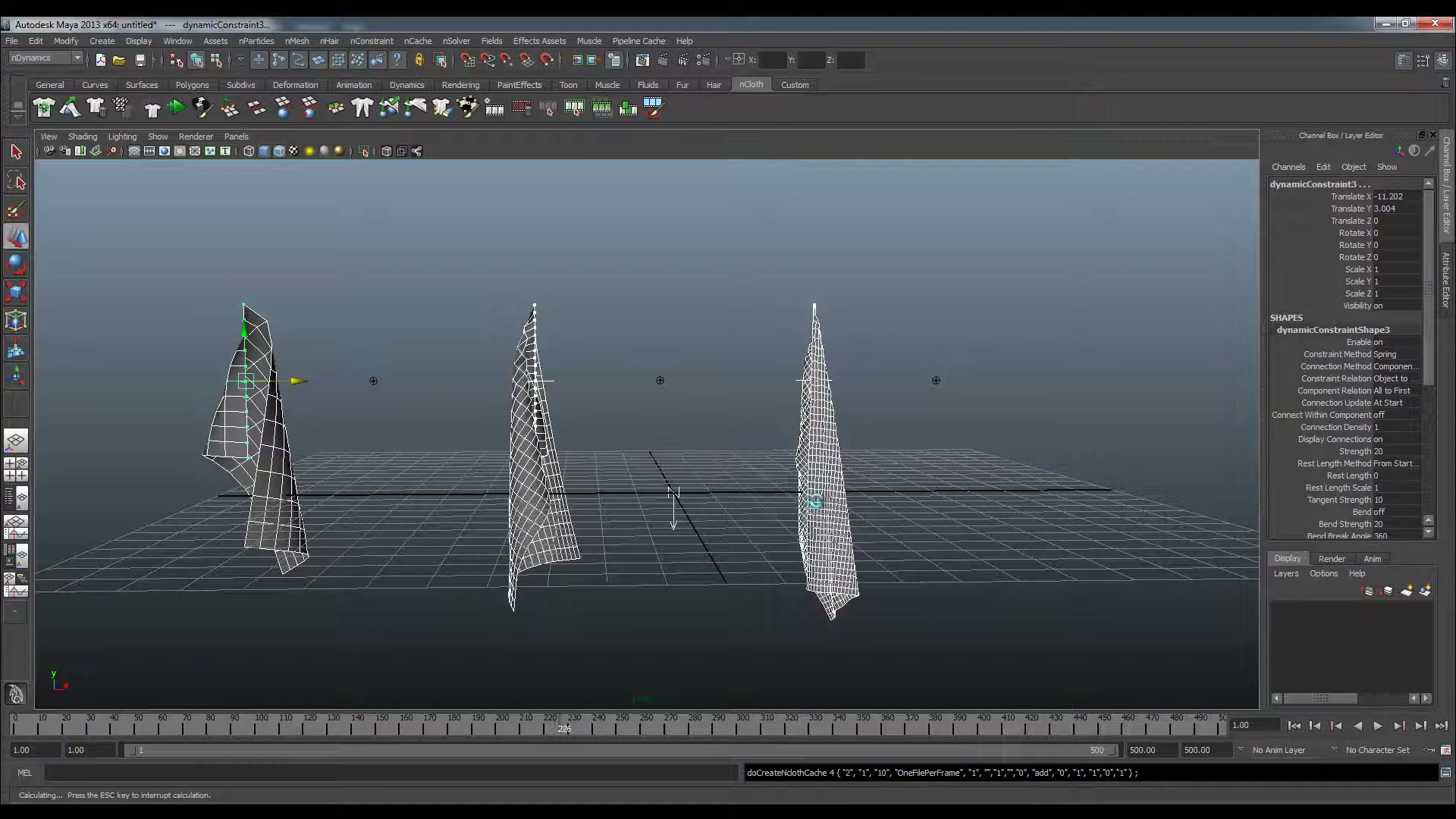
Task: Click the green play arrow shelf icon
Action: tap(177, 108)
